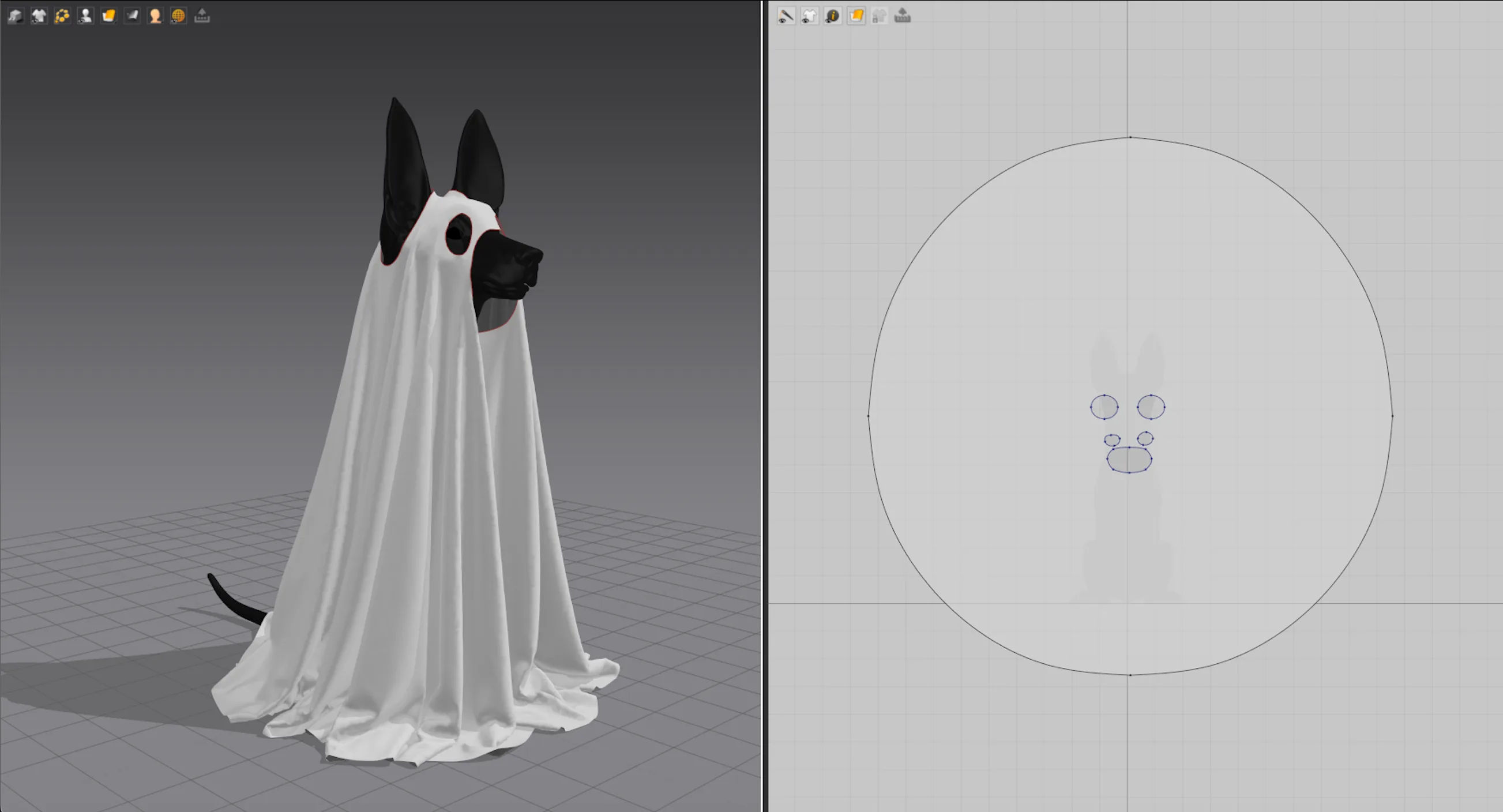Toggle the 2D pattern shirt display icon
The image size is (1503, 812).
click(x=809, y=16)
